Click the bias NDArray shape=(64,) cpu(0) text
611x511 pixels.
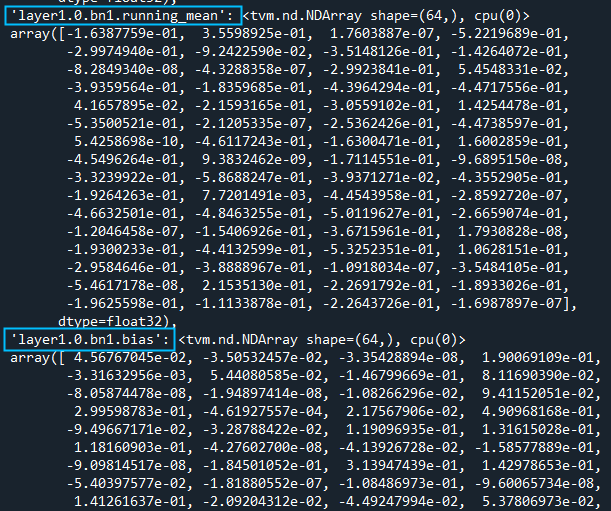(x=322, y=340)
